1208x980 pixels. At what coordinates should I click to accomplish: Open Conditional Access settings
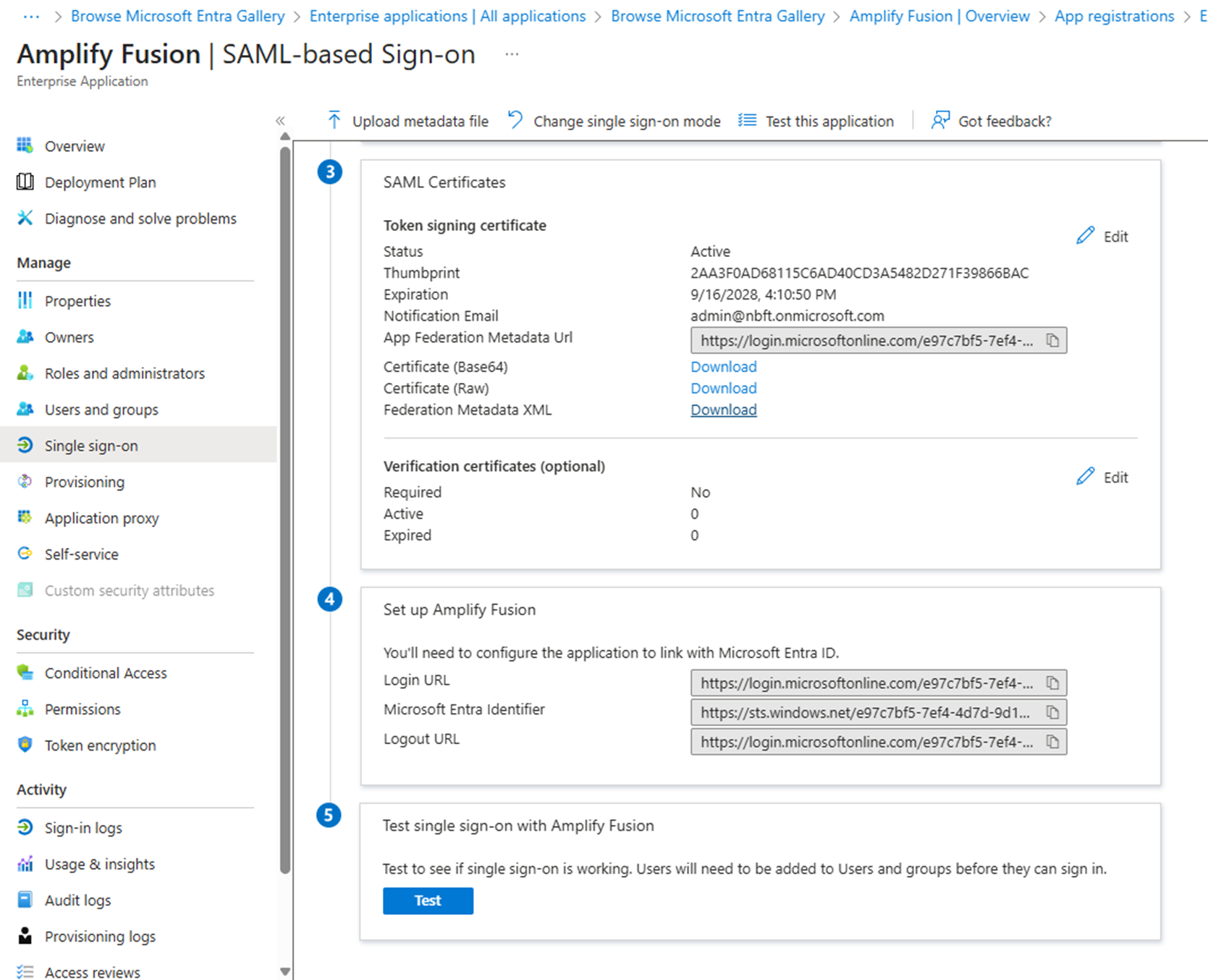click(x=106, y=673)
